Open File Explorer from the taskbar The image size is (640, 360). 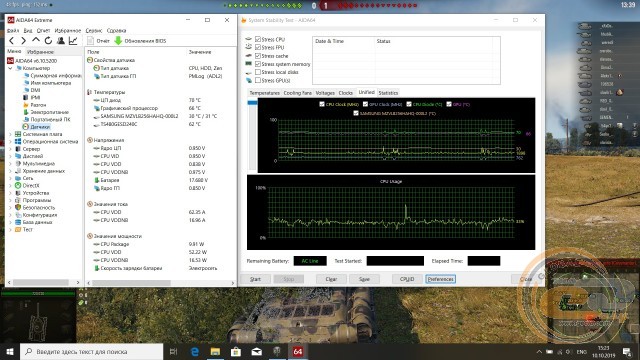(x=216, y=351)
